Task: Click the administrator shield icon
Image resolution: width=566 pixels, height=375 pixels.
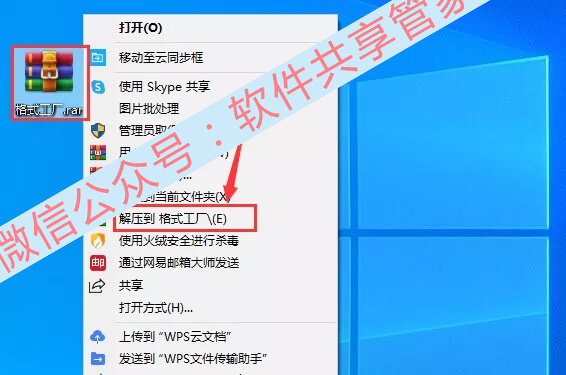Action: 98,130
